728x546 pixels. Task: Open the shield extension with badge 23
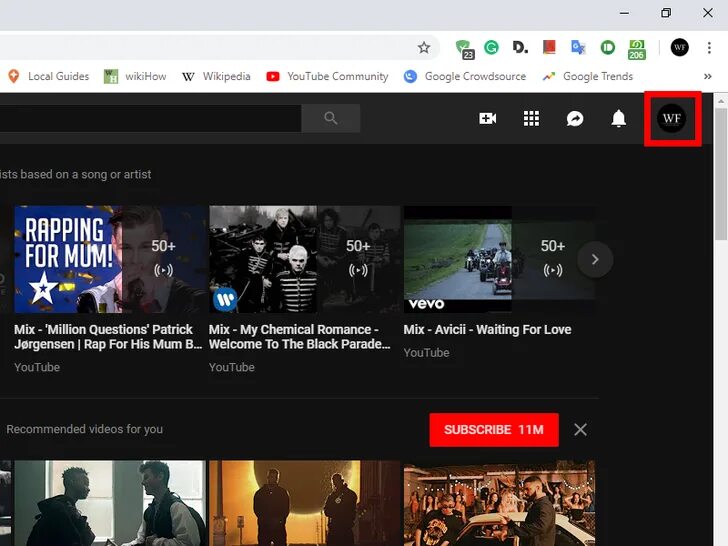pos(465,49)
